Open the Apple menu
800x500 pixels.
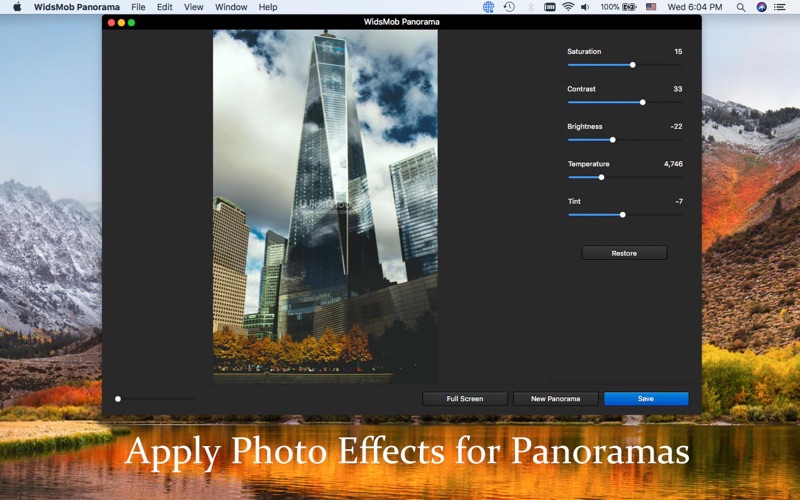click(x=17, y=7)
